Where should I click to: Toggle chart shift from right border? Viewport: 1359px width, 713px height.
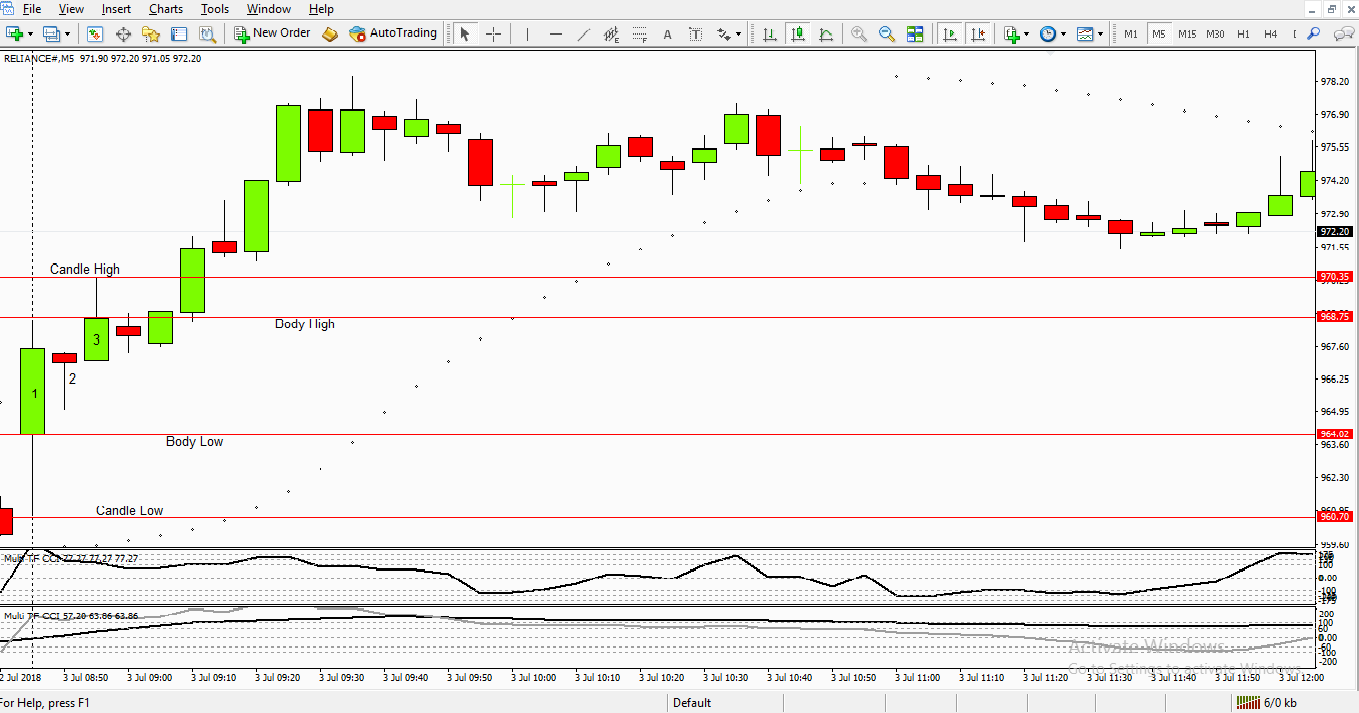(x=978, y=34)
